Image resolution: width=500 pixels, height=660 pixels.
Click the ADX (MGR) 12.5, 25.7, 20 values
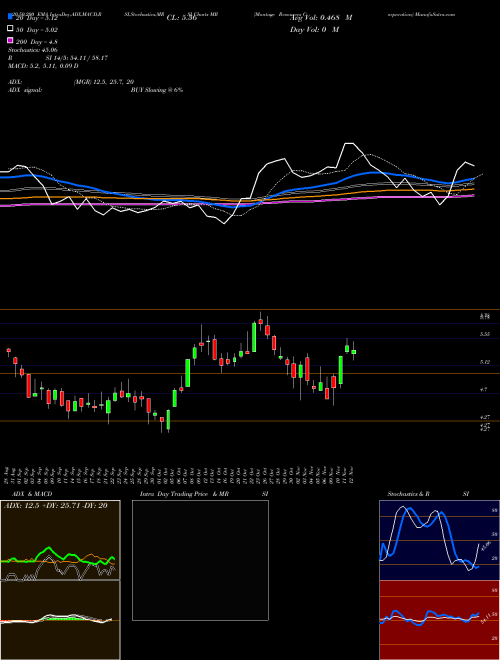104,82
